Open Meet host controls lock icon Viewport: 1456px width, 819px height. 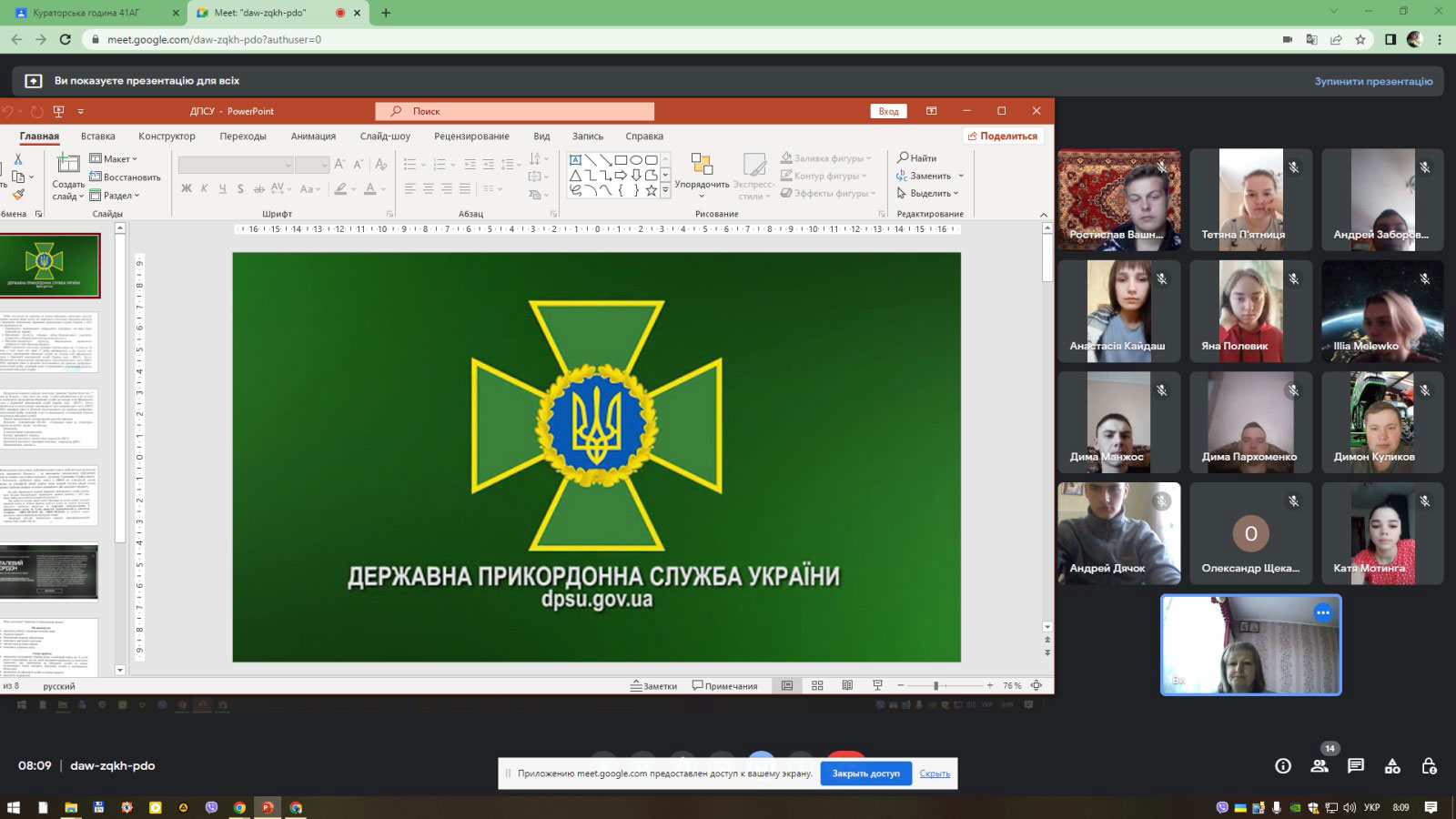[x=1429, y=766]
